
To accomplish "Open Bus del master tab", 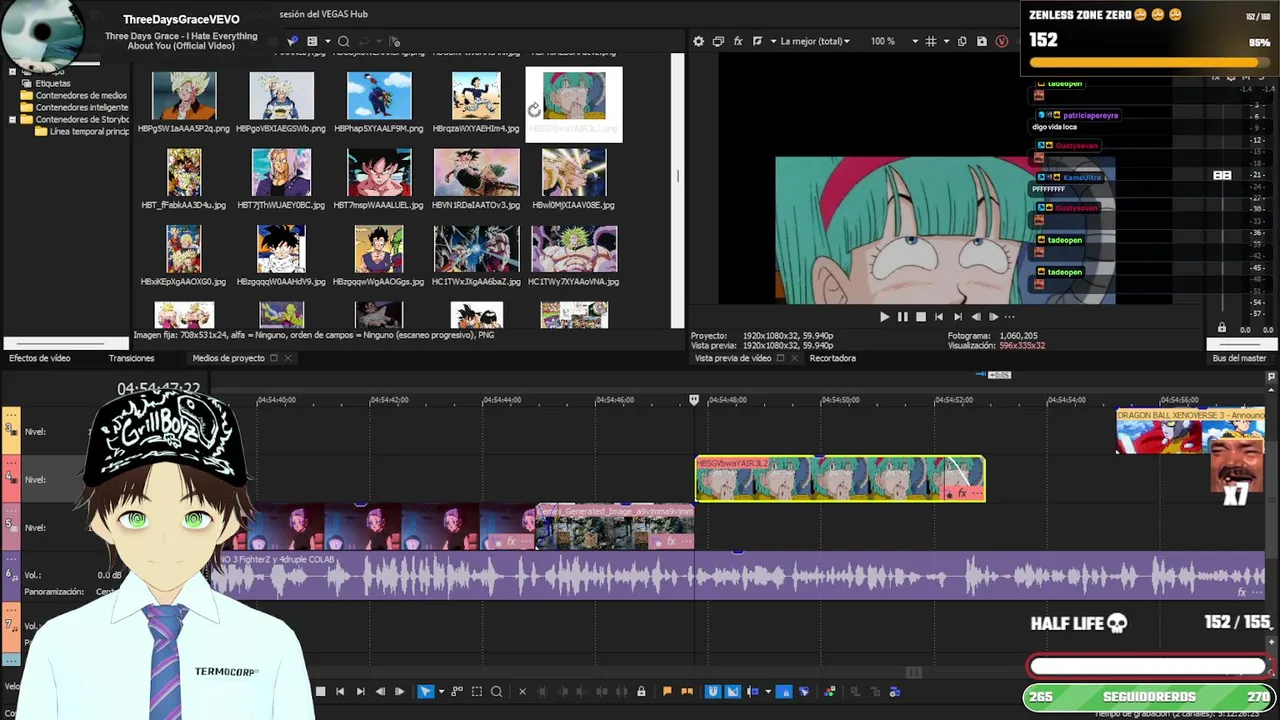I will pos(1239,358).
